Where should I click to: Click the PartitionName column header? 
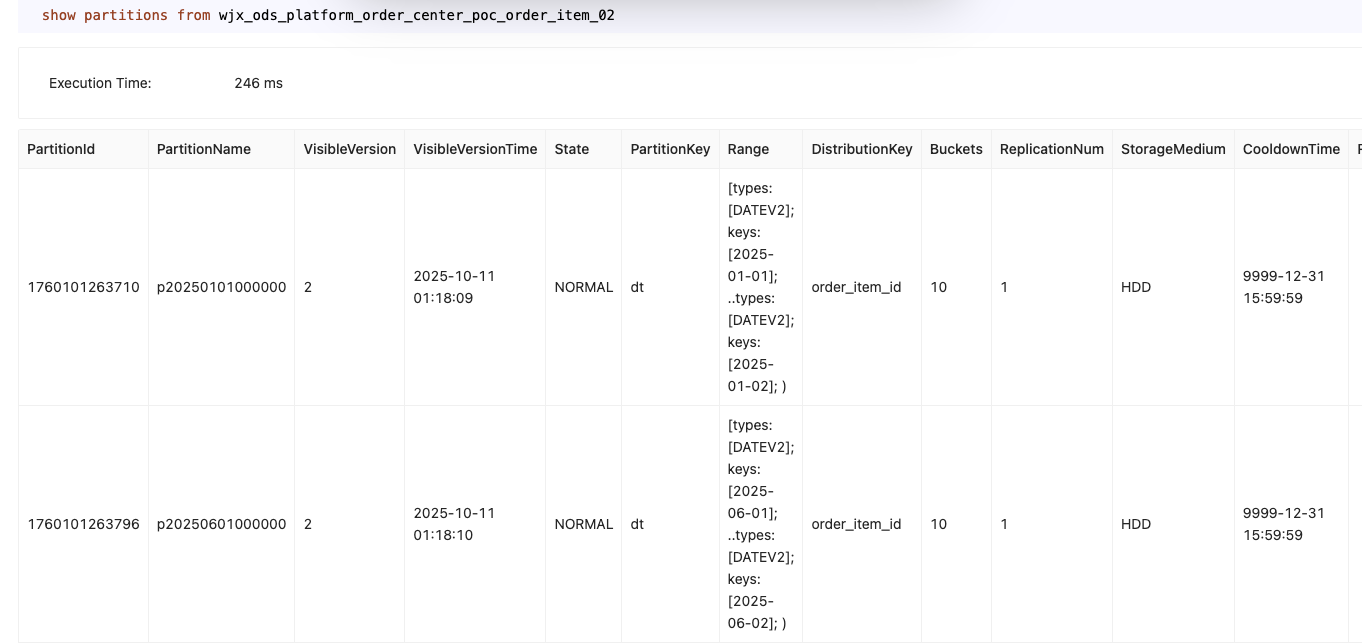204,149
